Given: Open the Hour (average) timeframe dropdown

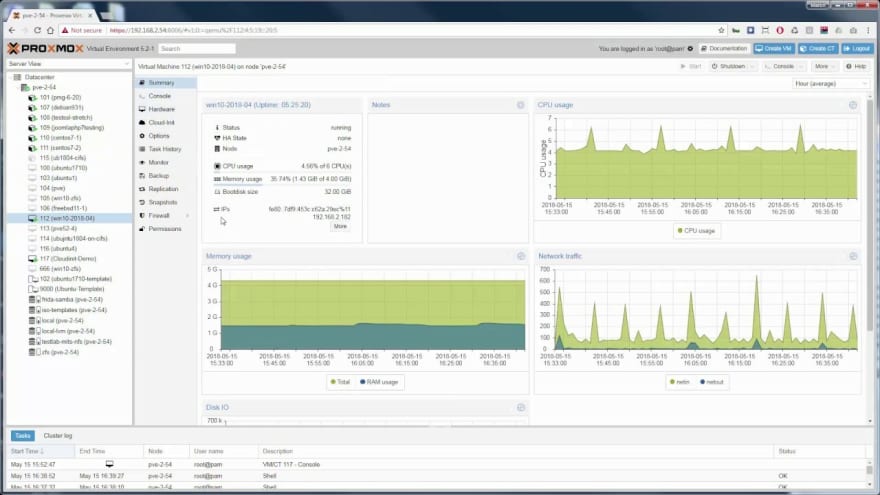Looking at the screenshot, I should [831, 84].
